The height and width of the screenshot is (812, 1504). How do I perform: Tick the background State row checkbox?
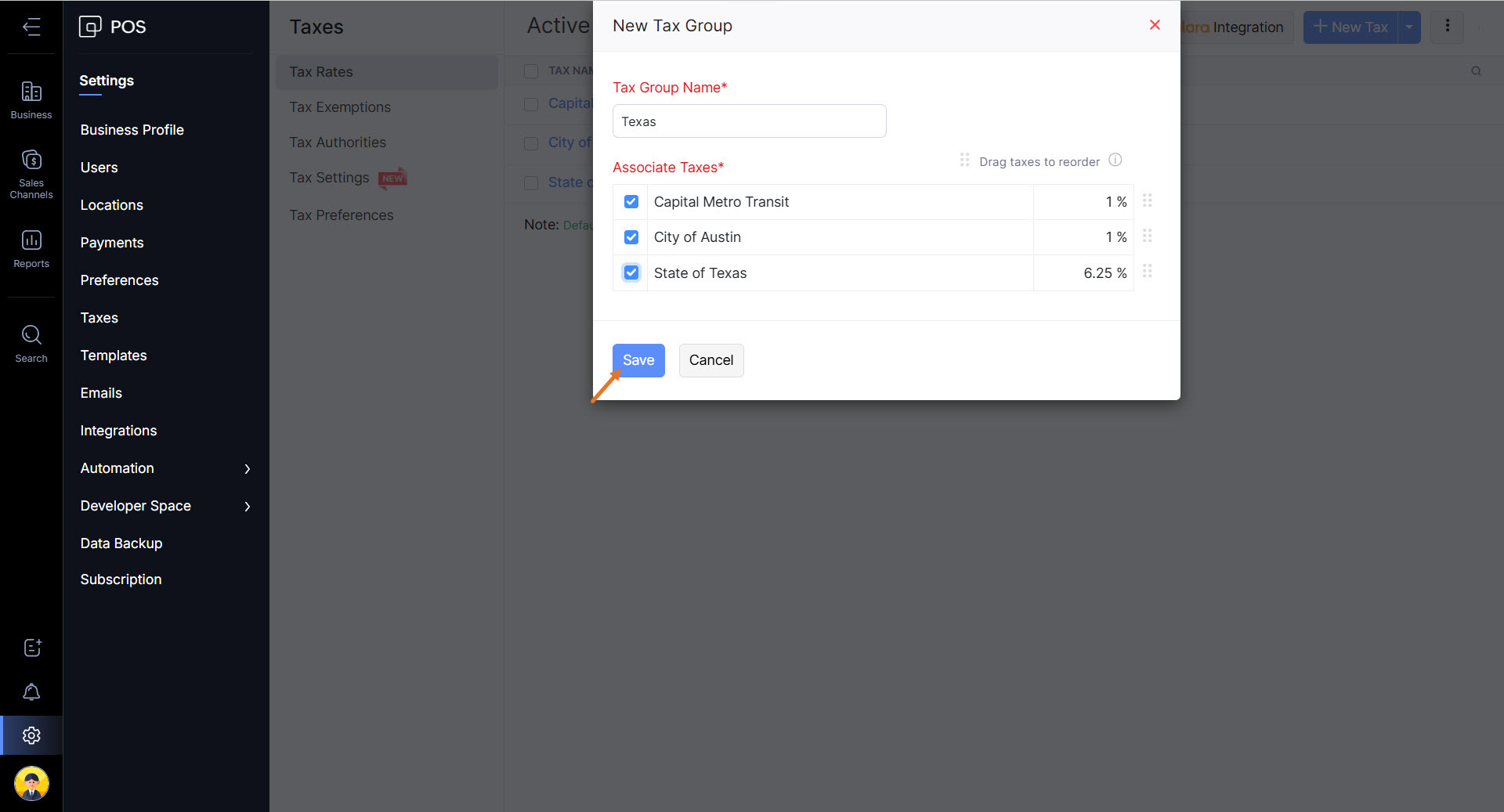(x=531, y=183)
